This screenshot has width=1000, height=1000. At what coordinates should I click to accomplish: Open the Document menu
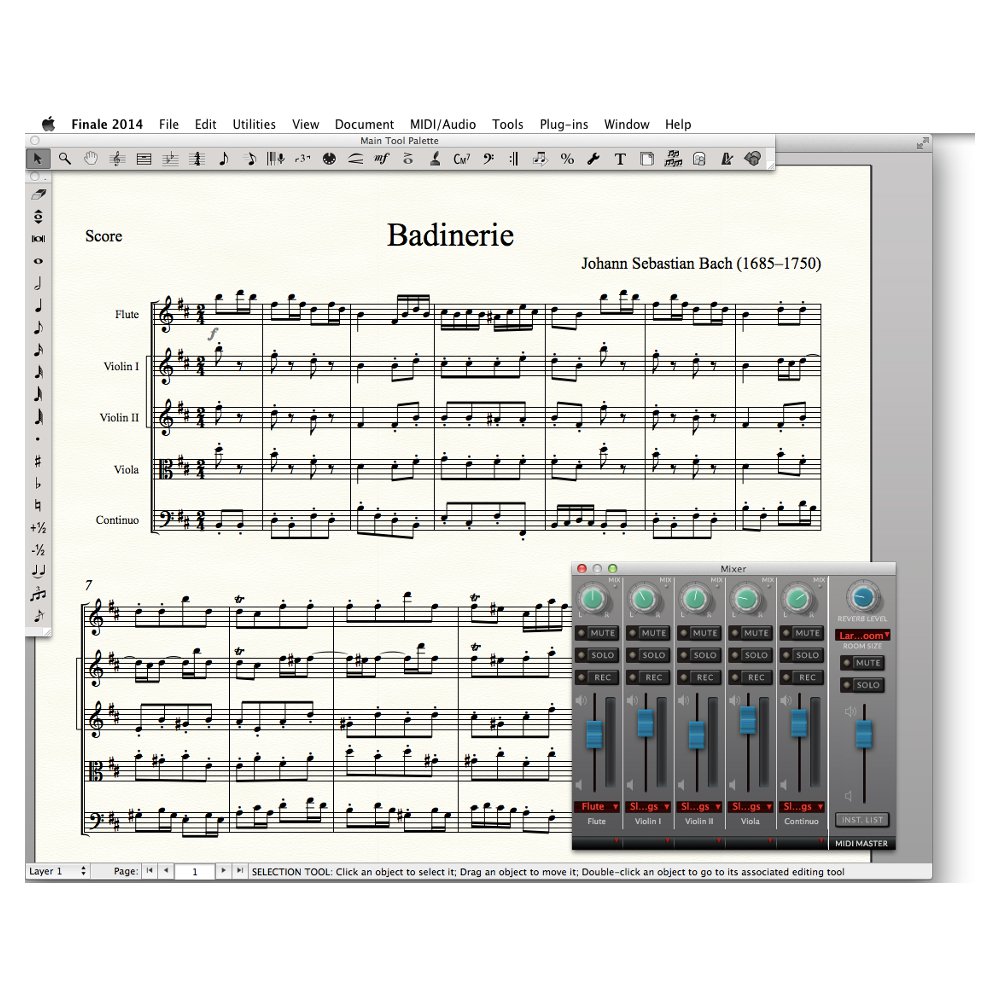(x=364, y=124)
